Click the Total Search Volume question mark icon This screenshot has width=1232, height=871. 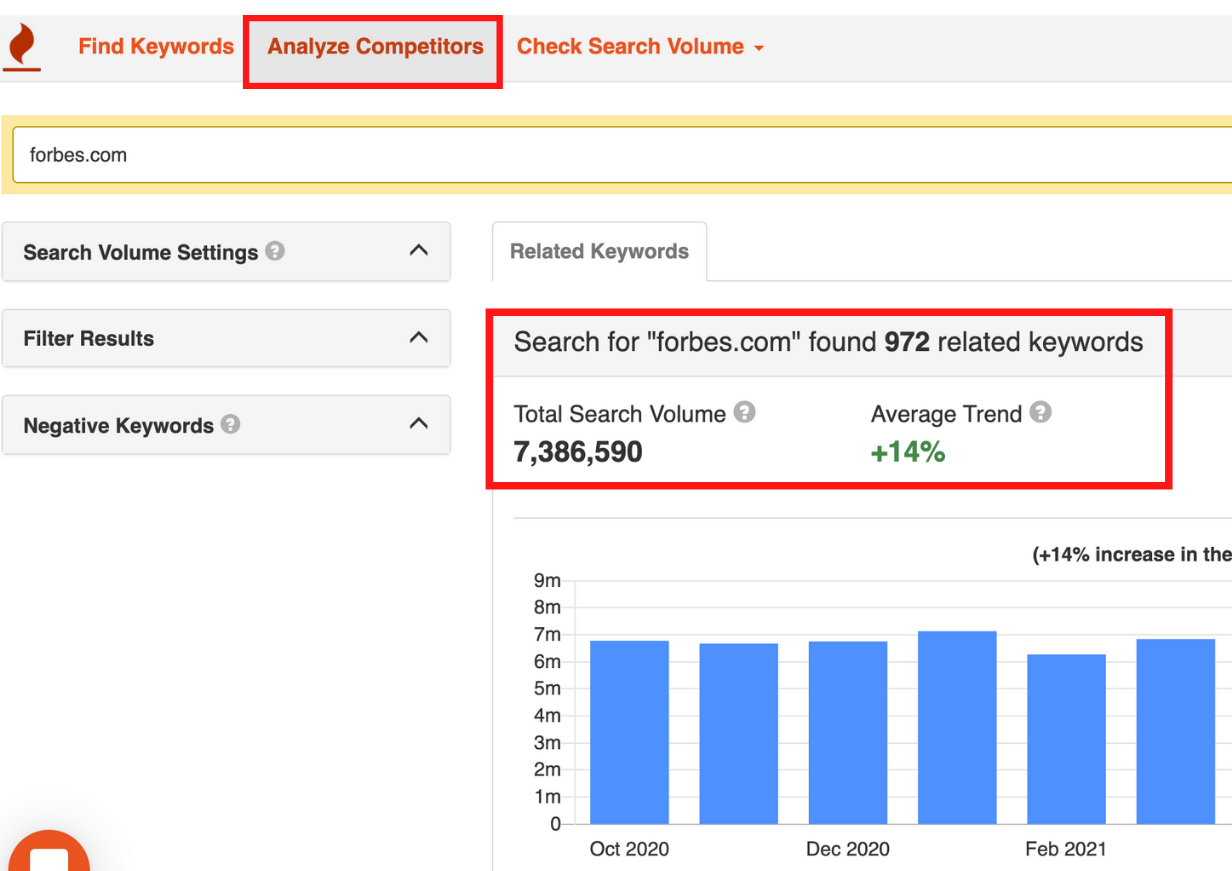coord(744,411)
